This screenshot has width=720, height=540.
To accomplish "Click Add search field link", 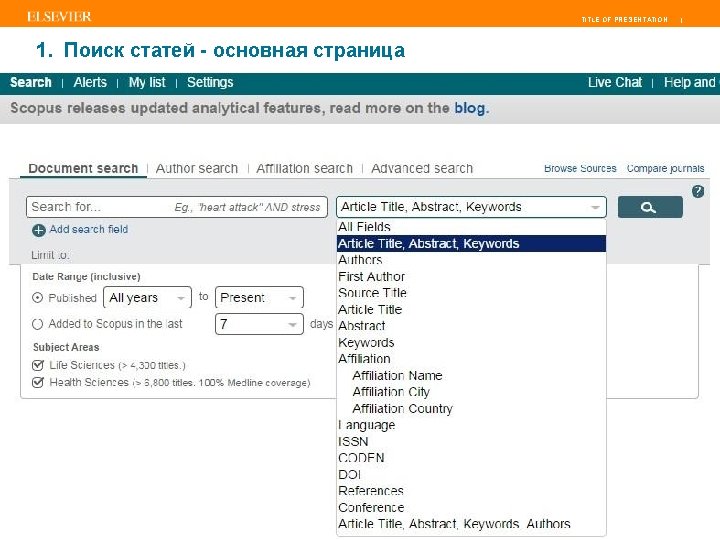I will (x=89, y=229).
